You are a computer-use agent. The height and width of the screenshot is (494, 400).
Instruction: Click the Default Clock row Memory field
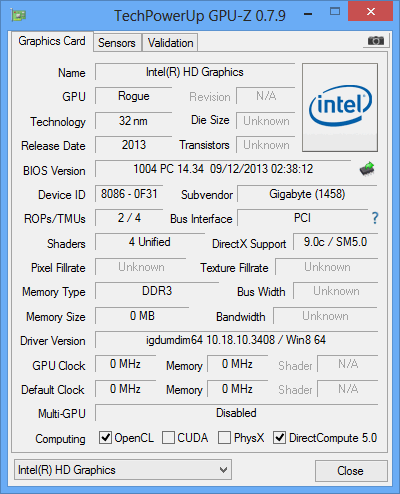237,389
